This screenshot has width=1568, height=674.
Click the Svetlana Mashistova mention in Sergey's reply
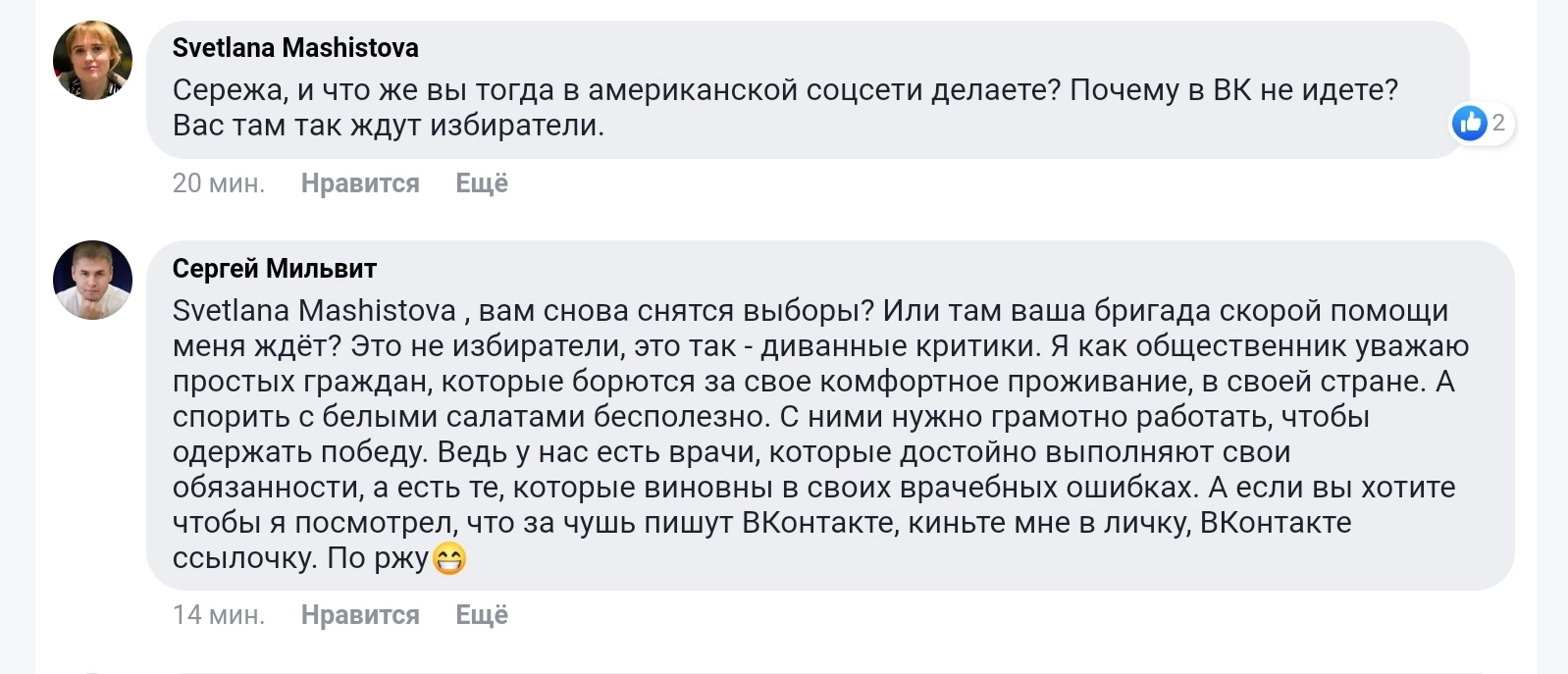tap(314, 311)
